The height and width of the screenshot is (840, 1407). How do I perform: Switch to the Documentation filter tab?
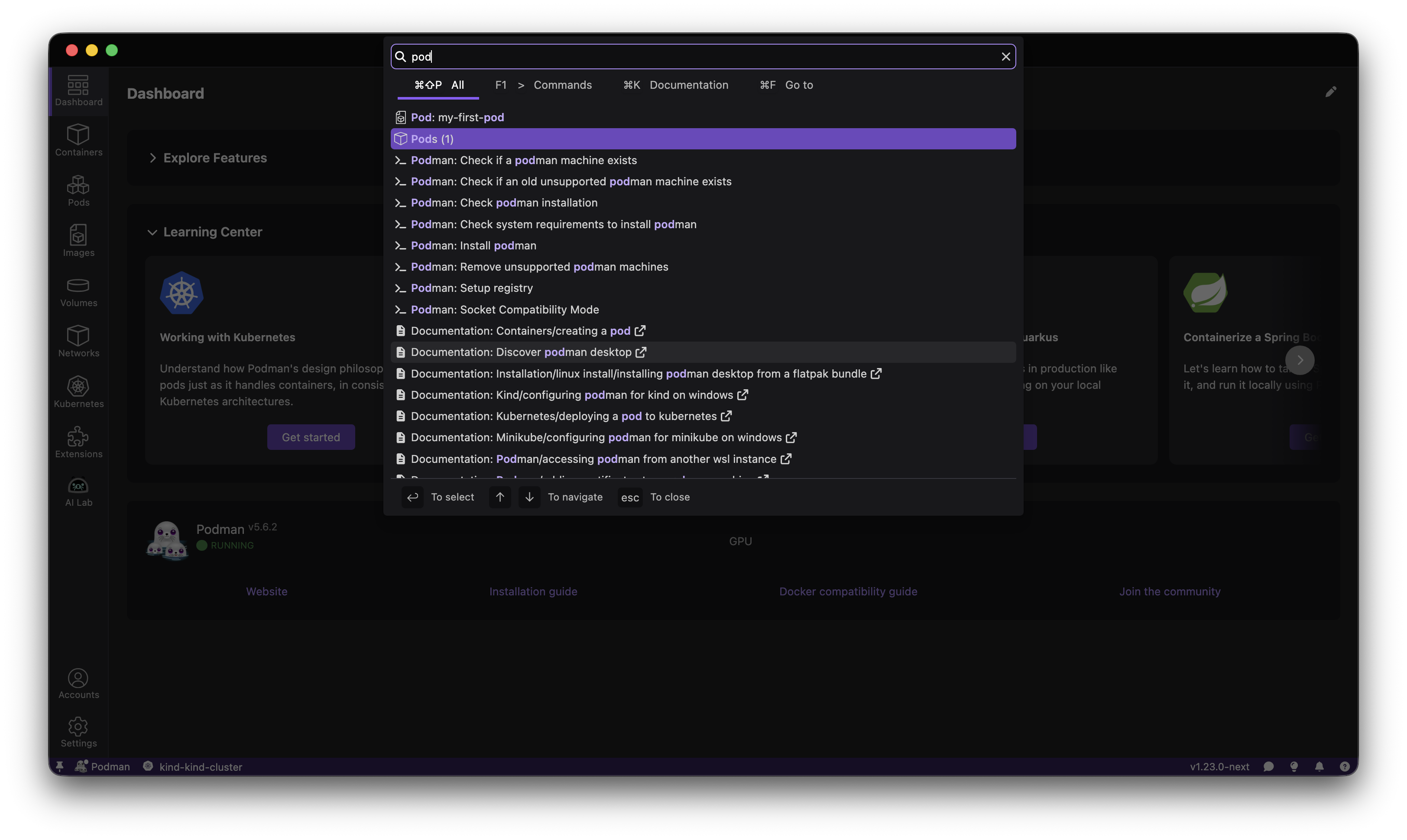(x=688, y=85)
